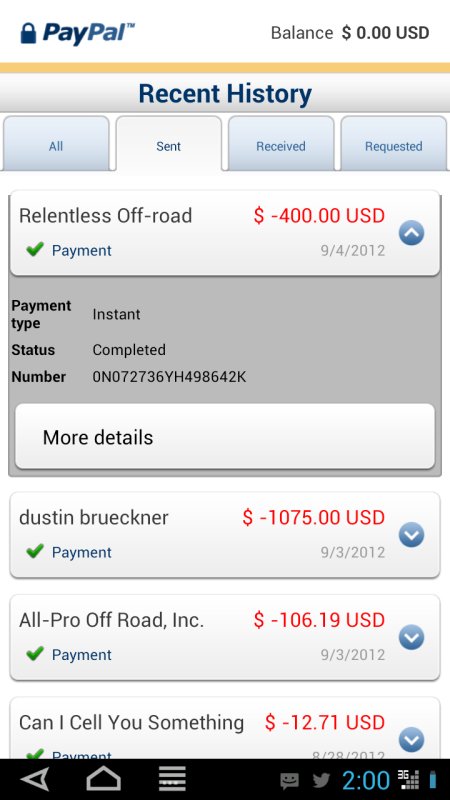Screen dimensions: 450x800
Task: Open the chat notification icon in status bar
Action: (289, 781)
